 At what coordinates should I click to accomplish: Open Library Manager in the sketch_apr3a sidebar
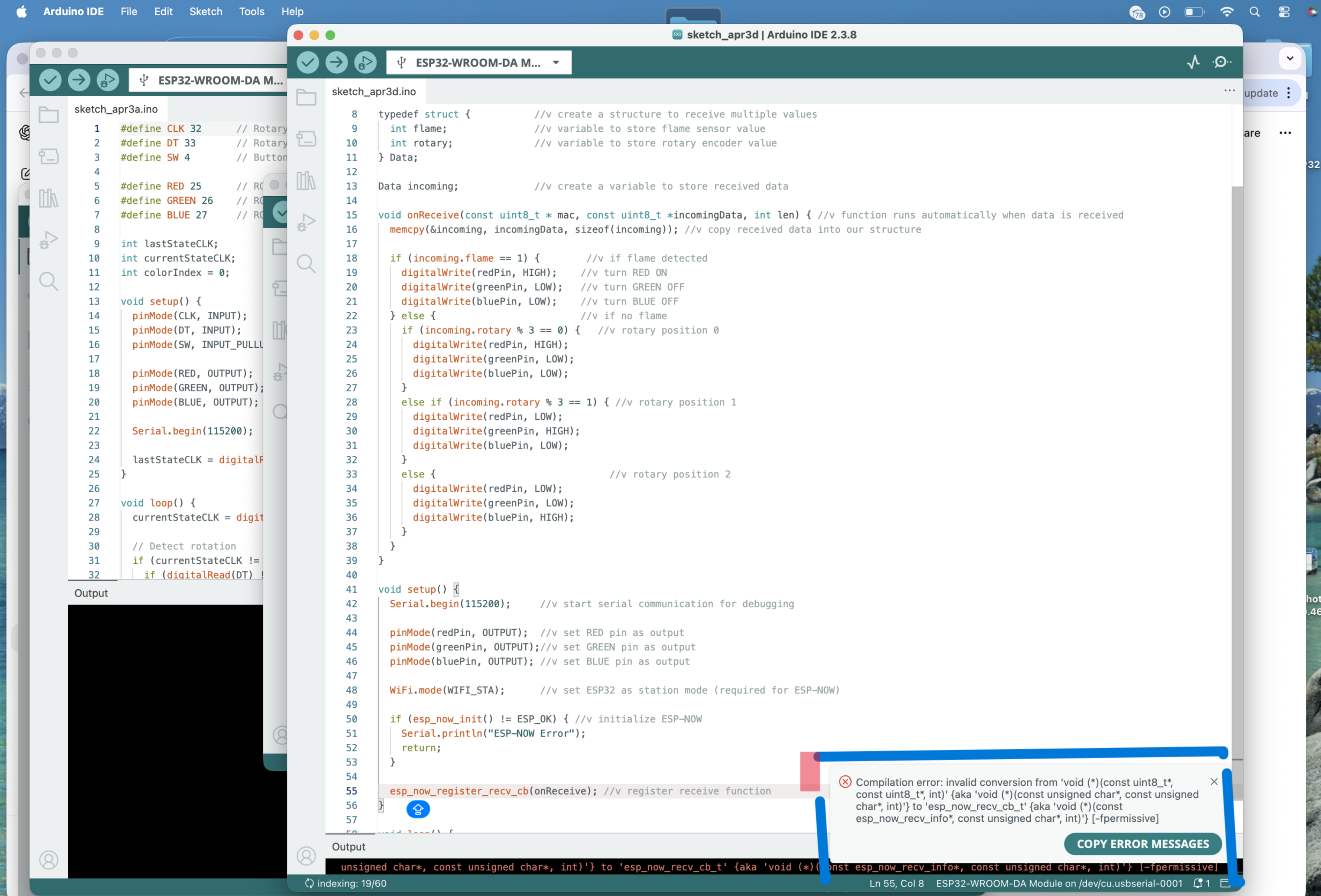tap(48, 198)
